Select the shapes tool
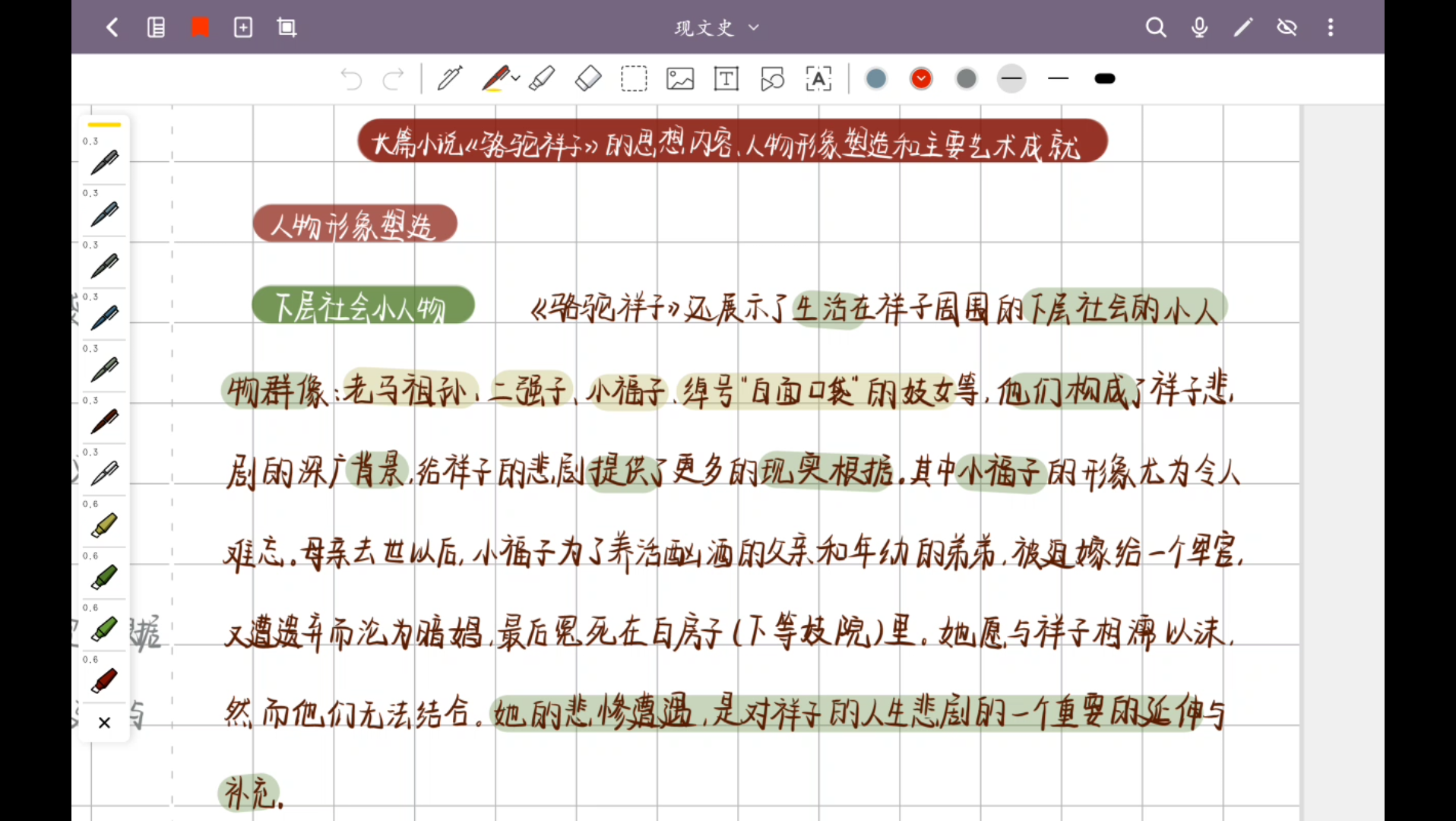1456x821 pixels. [772, 79]
